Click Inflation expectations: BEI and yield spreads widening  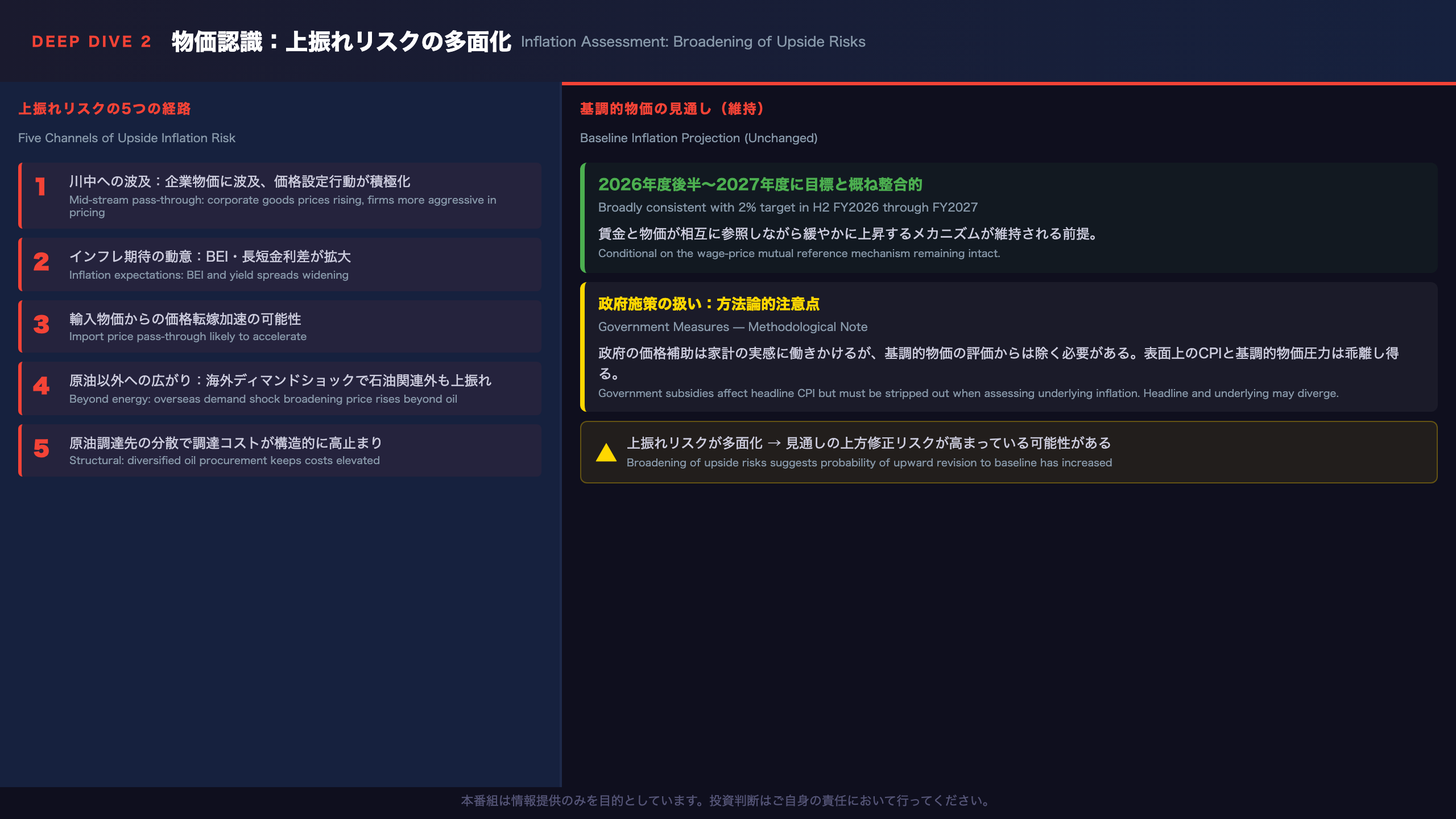click(x=209, y=275)
